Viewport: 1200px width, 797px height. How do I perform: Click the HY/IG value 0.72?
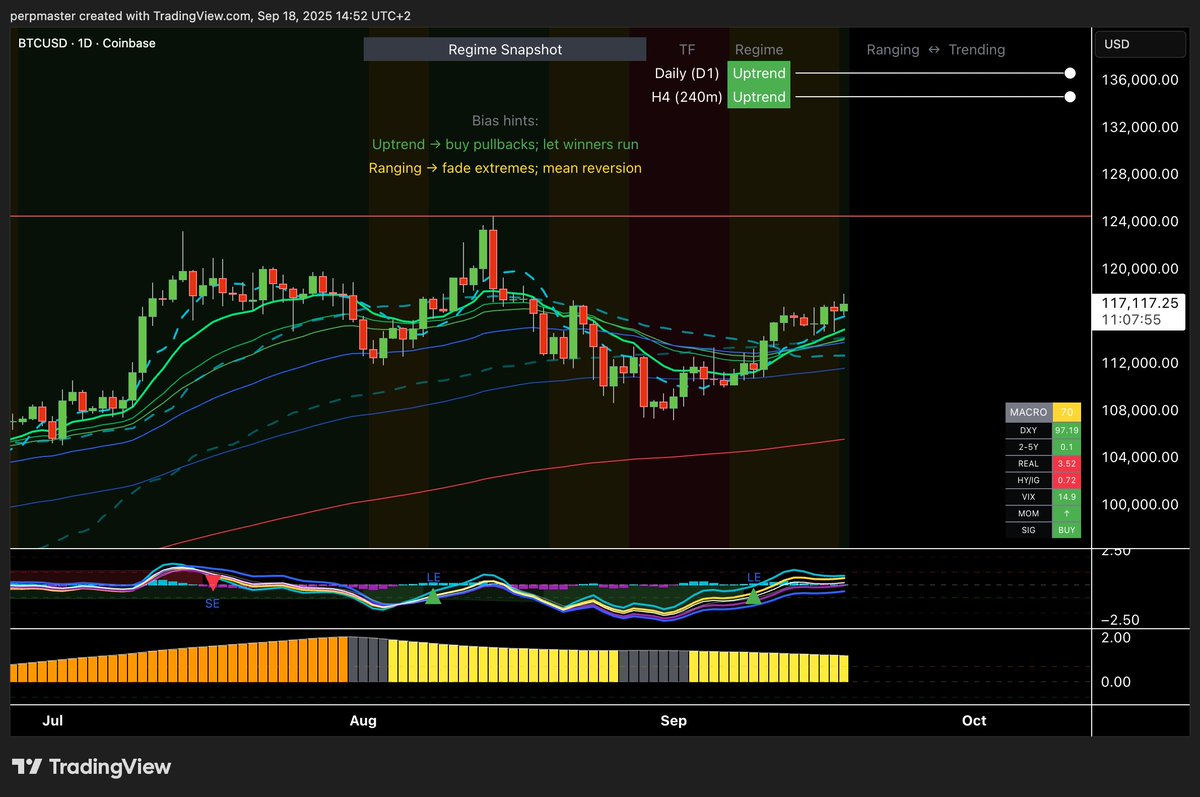tap(1067, 480)
